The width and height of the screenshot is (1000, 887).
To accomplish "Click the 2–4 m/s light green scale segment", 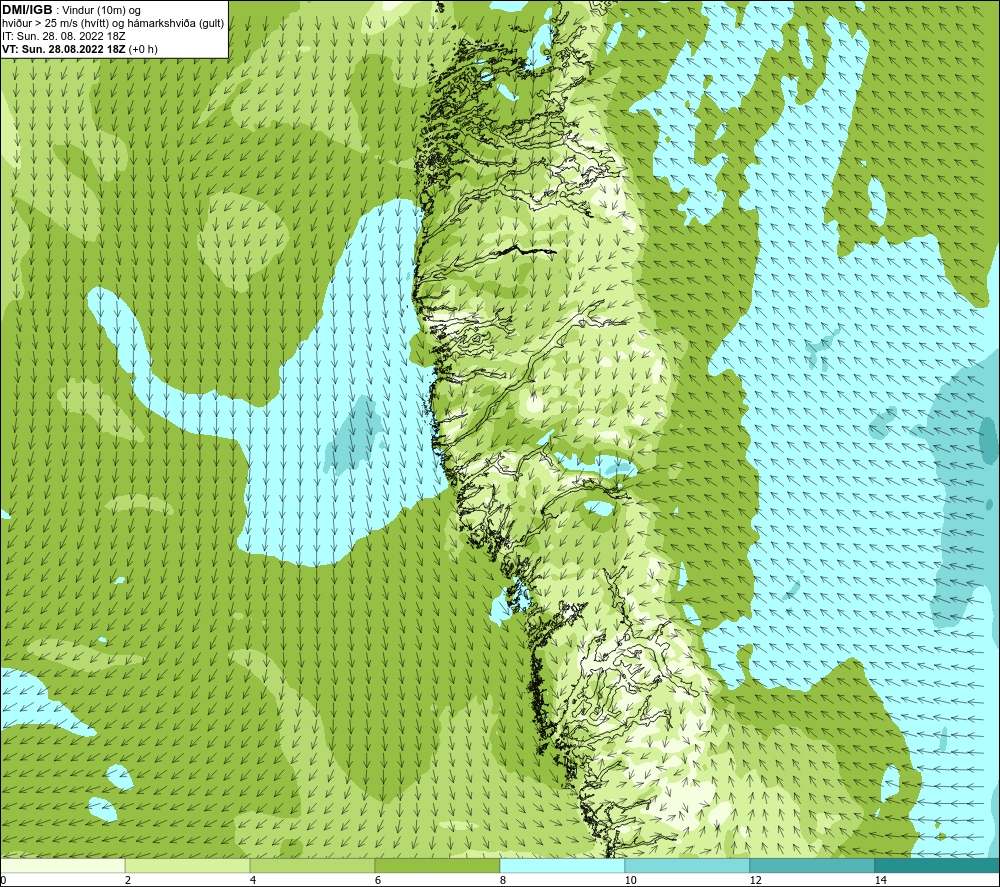I will pos(188,866).
